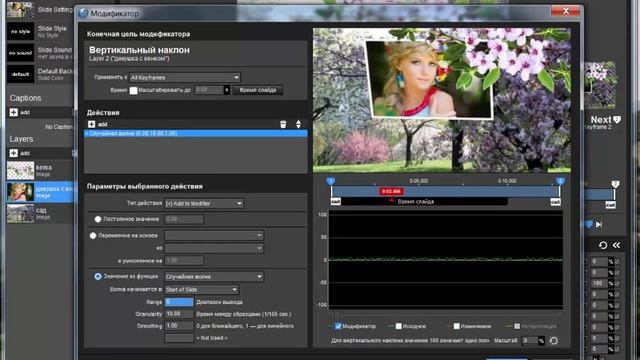Click the left blue keyframe marker on timeline
This screenshot has height=360, width=640.
[331, 181]
